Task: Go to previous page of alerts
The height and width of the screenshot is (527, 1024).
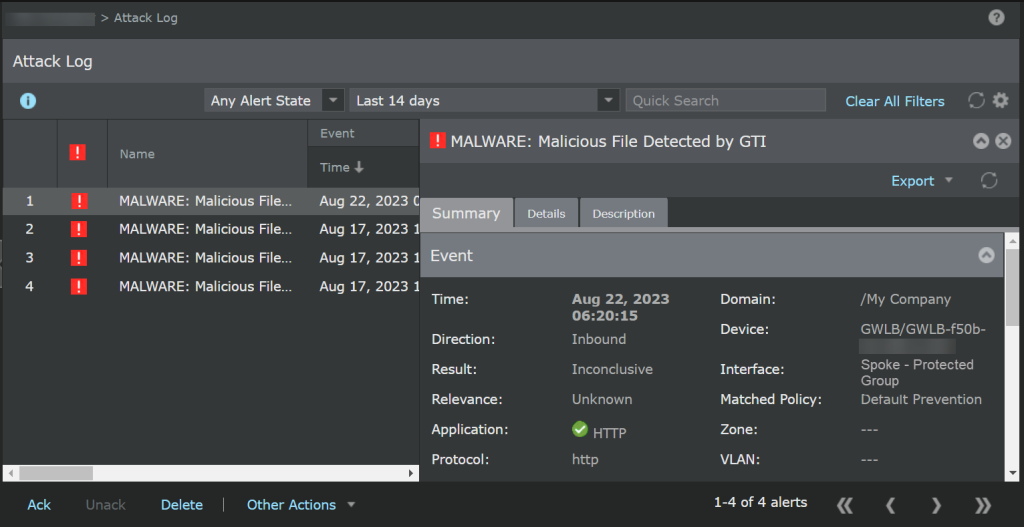Action: 889,505
